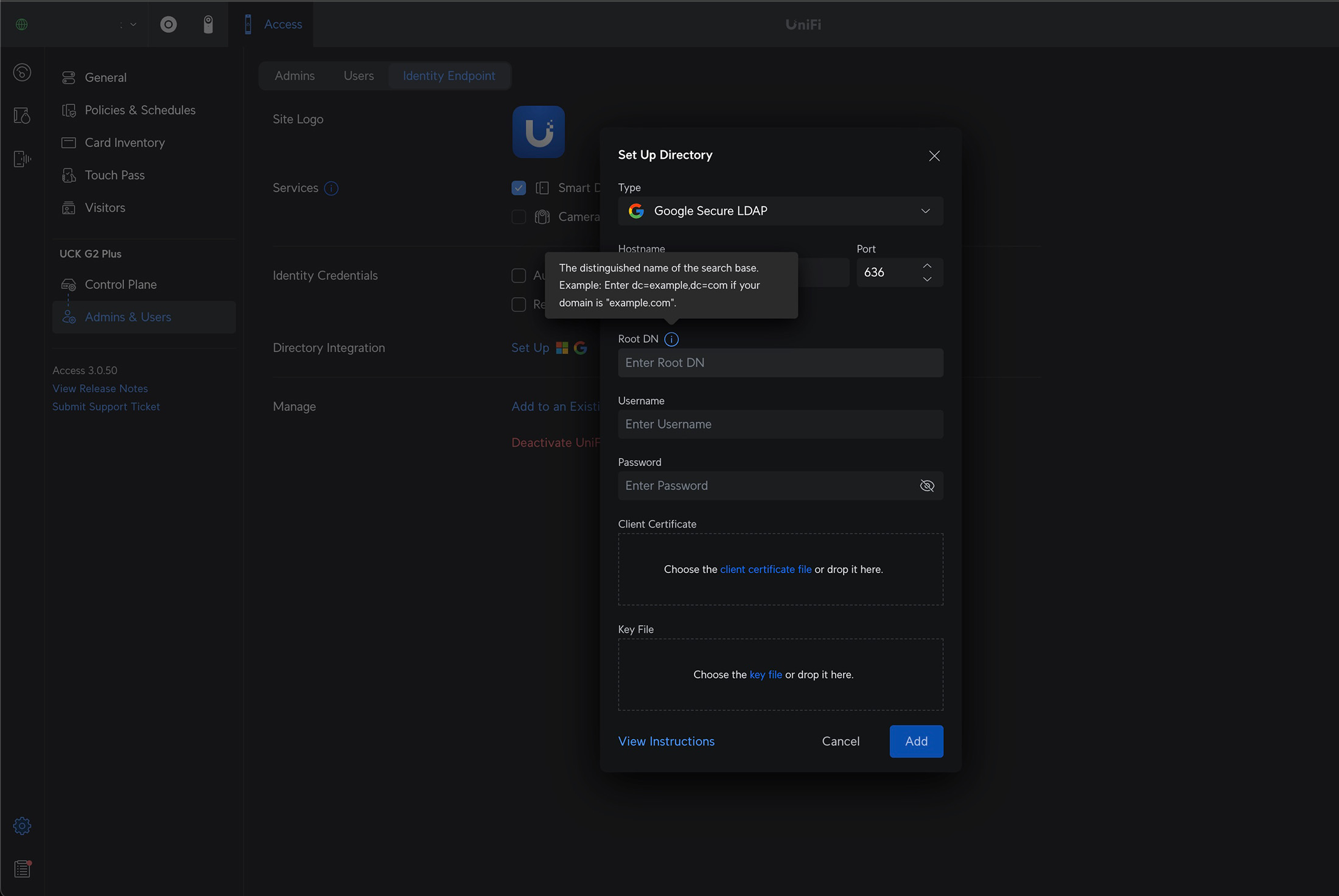The height and width of the screenshot is (896, 1339).
Task: Select the Identity Endpoint tab
Action: point(449,75)
